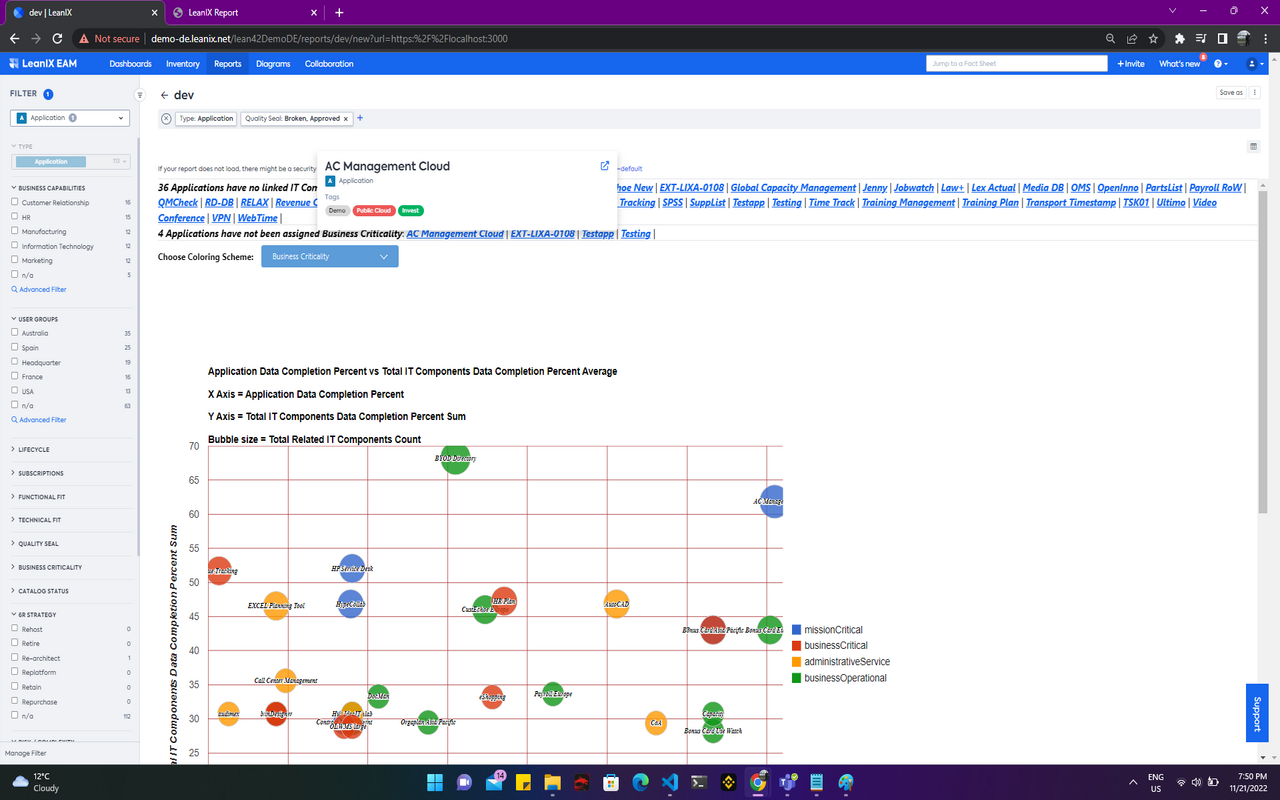Click the vertical Support tab
The width and height of the screenshot is (1280, 800).
pos(1257,713)
